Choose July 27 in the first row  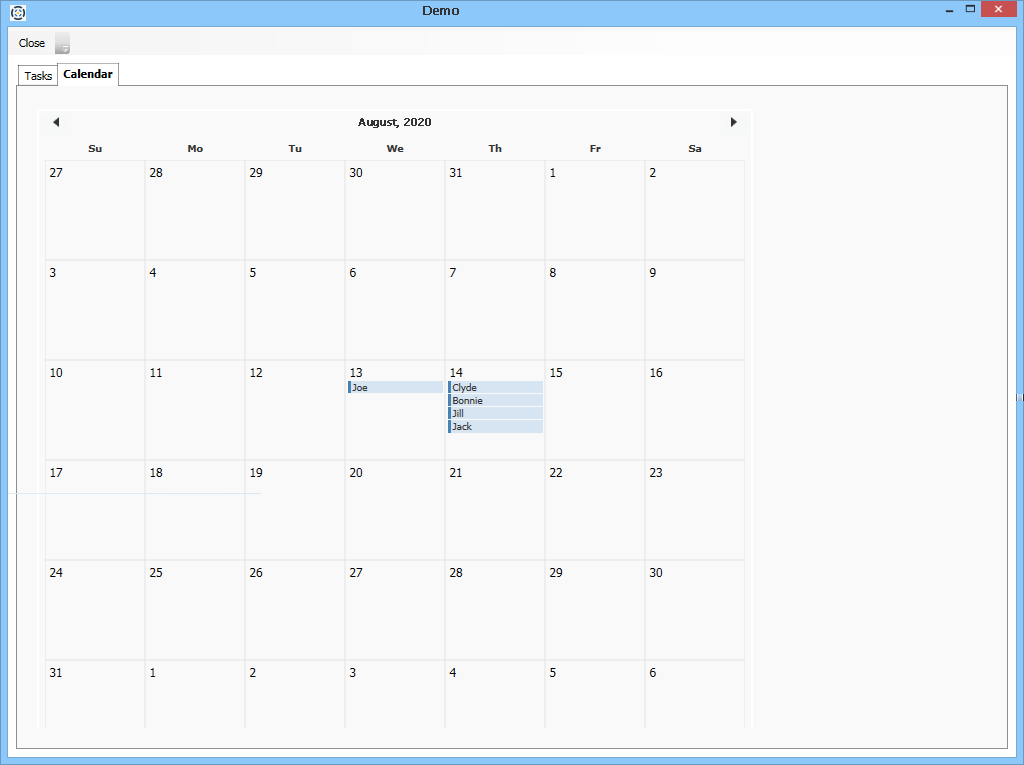[x=95, y=210]
